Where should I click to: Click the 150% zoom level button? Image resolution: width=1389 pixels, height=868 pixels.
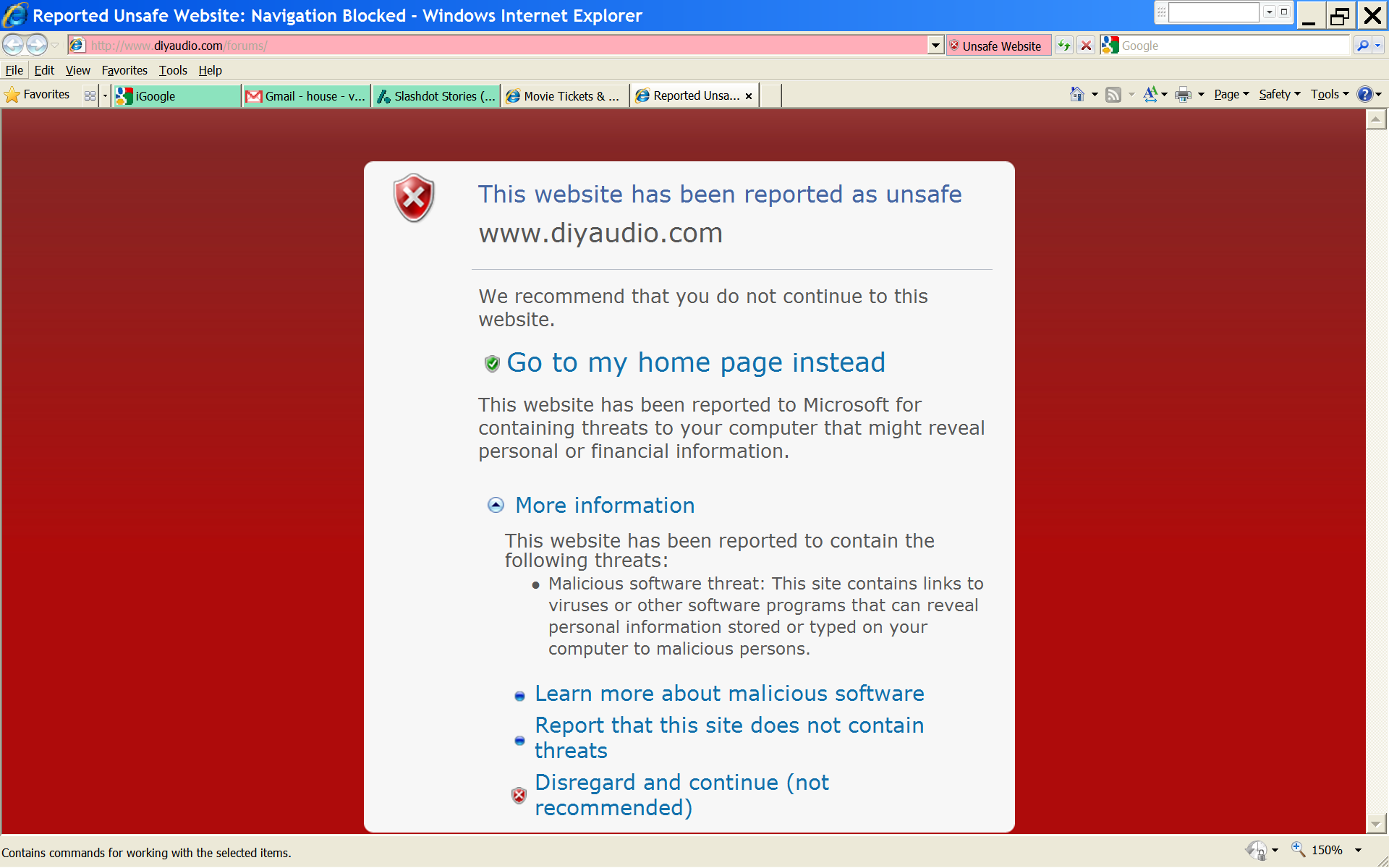pyautogui.click(x=1318, y=851)
